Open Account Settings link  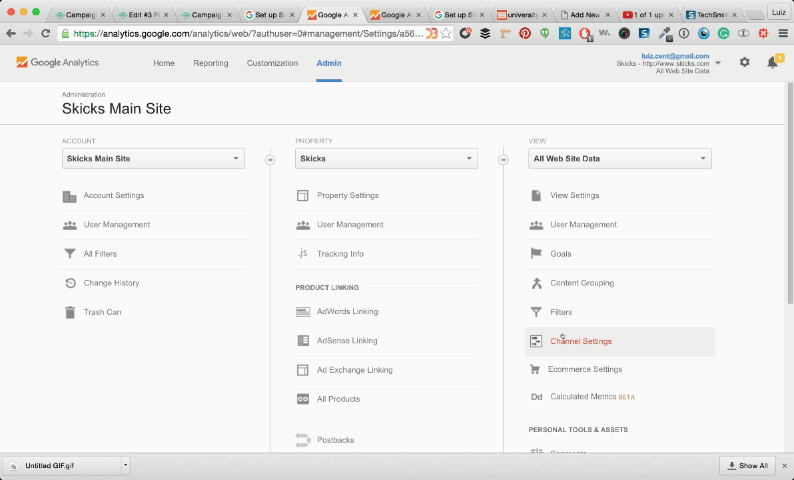click(114, 195)
